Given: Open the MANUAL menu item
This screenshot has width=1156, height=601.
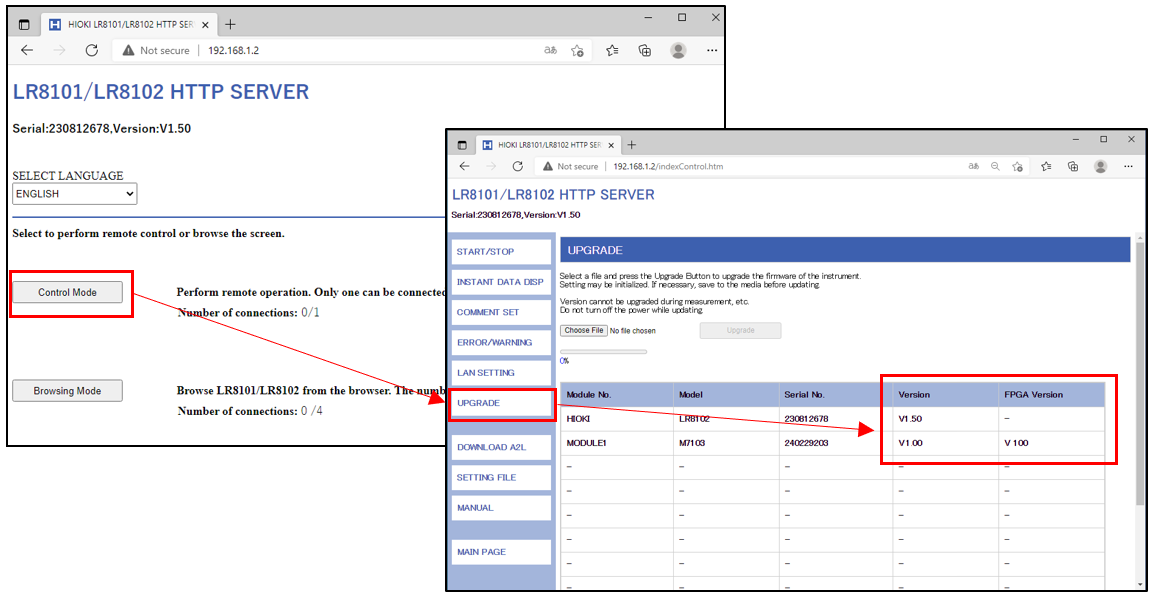Looking at the screenshot, I should pyautogui.click(x=501, y=507).
